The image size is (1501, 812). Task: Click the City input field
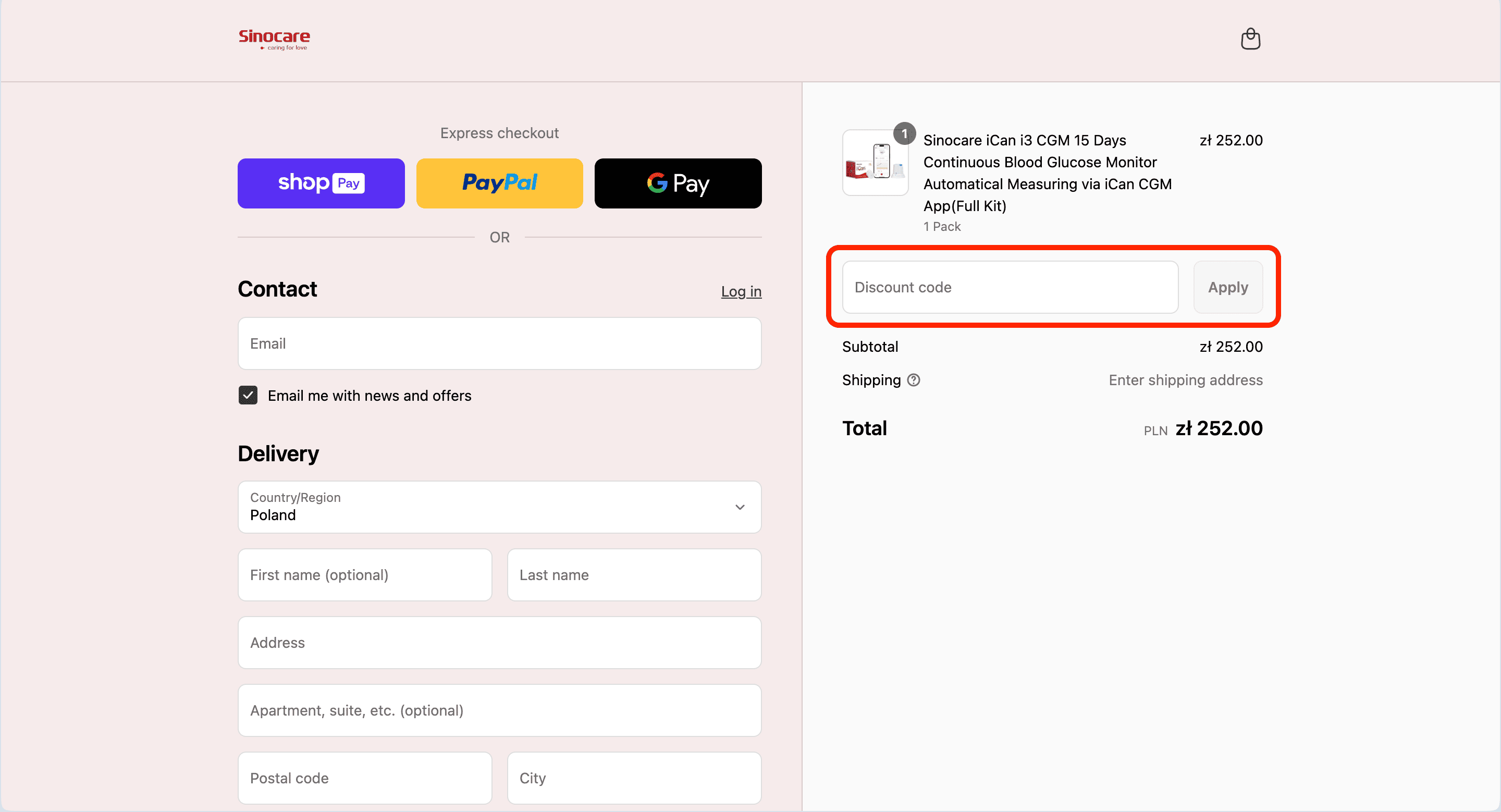tap(634, 778)
